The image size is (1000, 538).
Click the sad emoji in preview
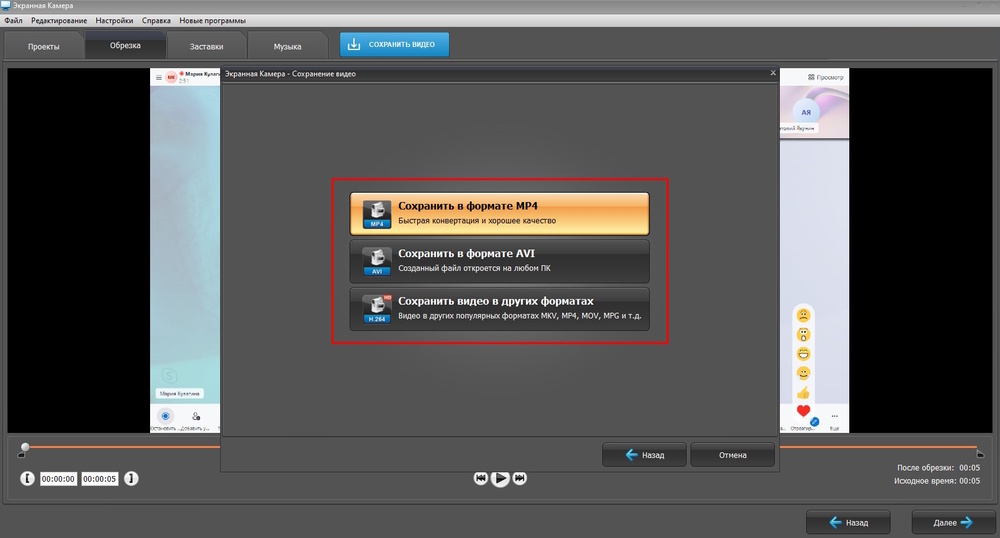(x=804, y=315)
